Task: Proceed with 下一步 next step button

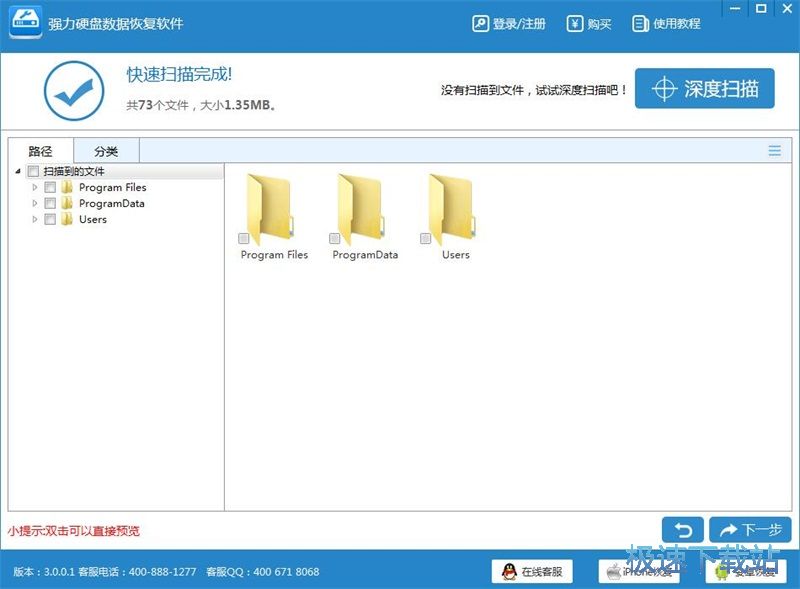Action: pyautogui.click(x=750, y=530)
